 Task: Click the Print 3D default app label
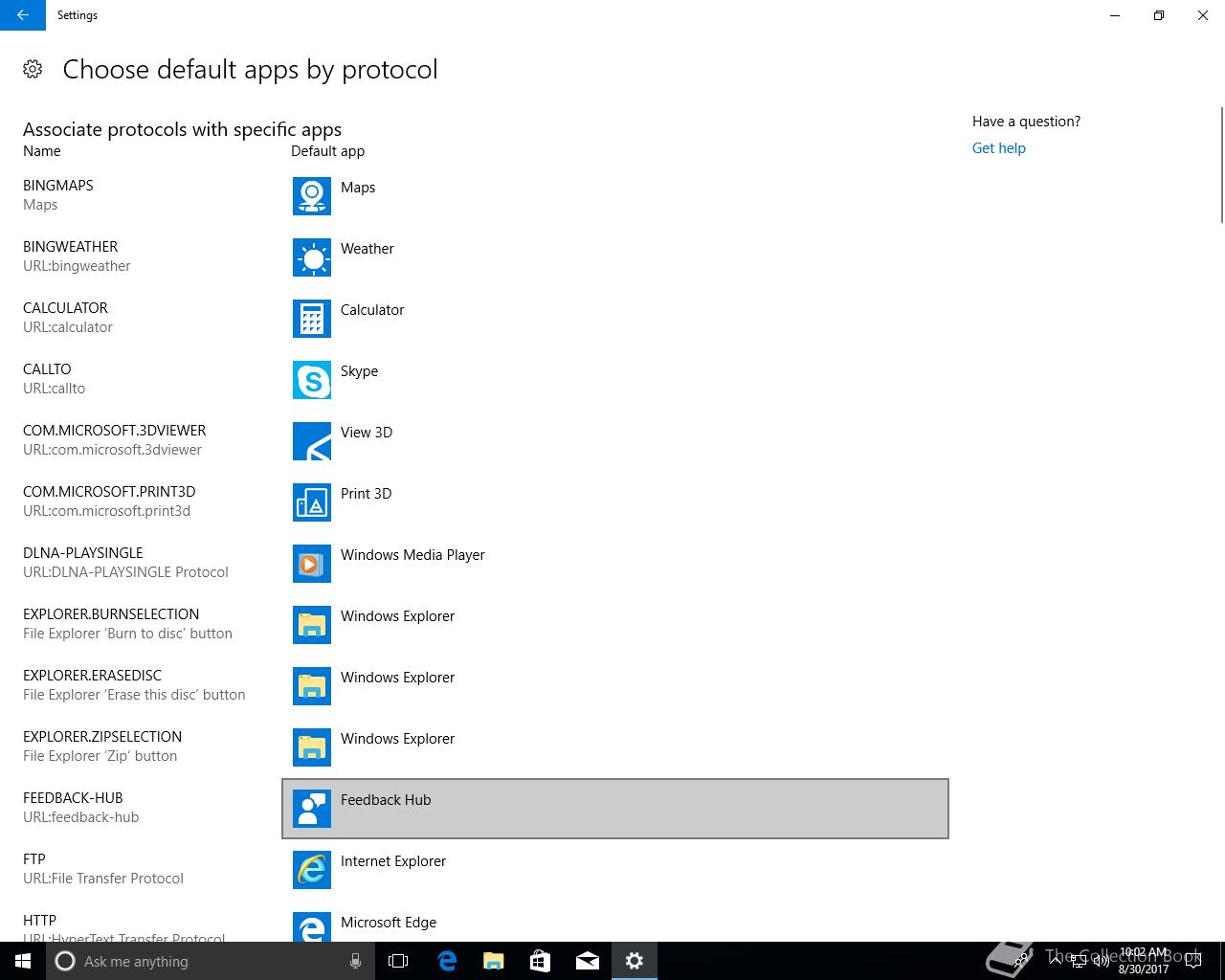click(366, 494)
